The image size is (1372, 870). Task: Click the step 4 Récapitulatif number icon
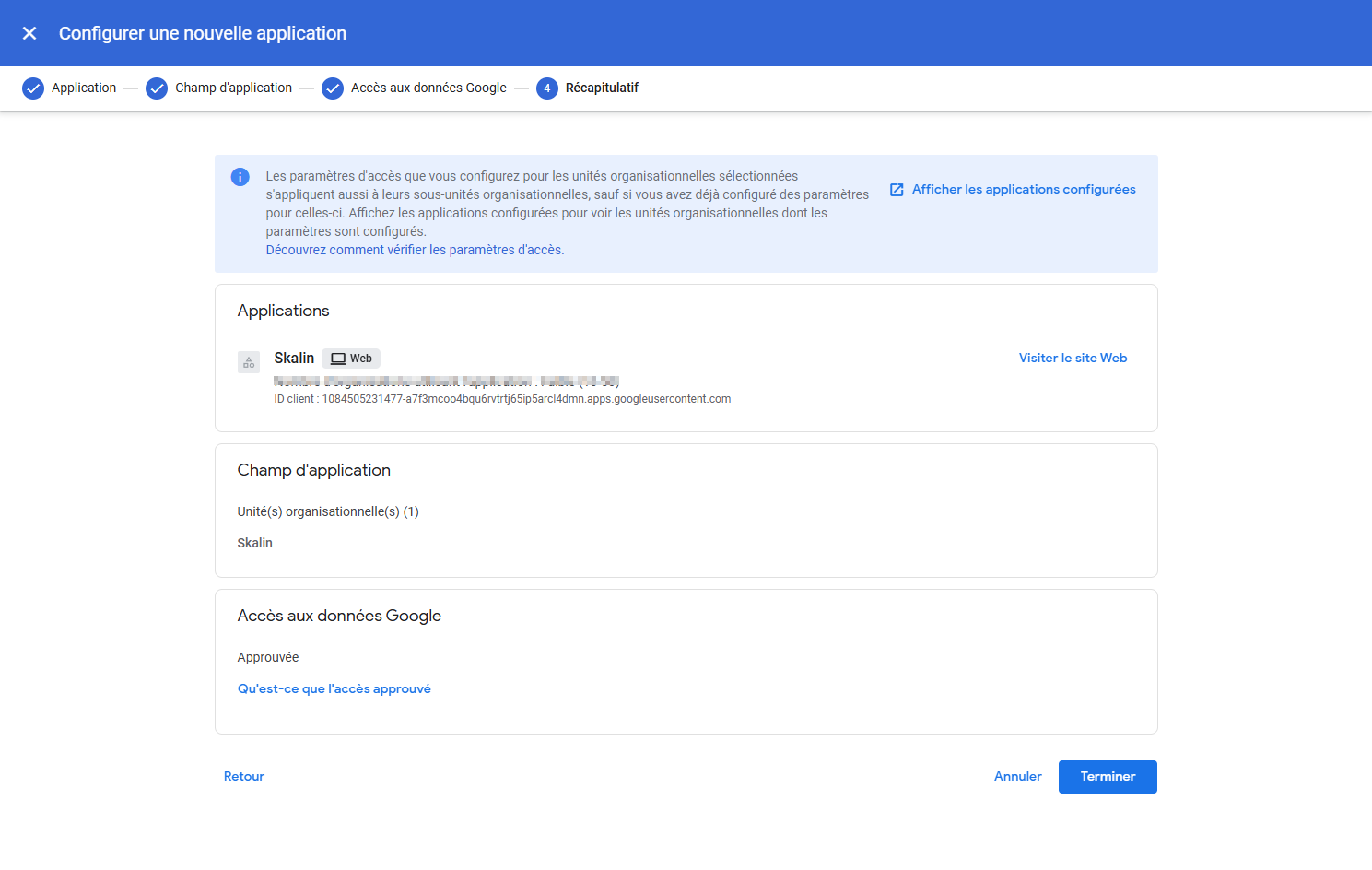547,88
